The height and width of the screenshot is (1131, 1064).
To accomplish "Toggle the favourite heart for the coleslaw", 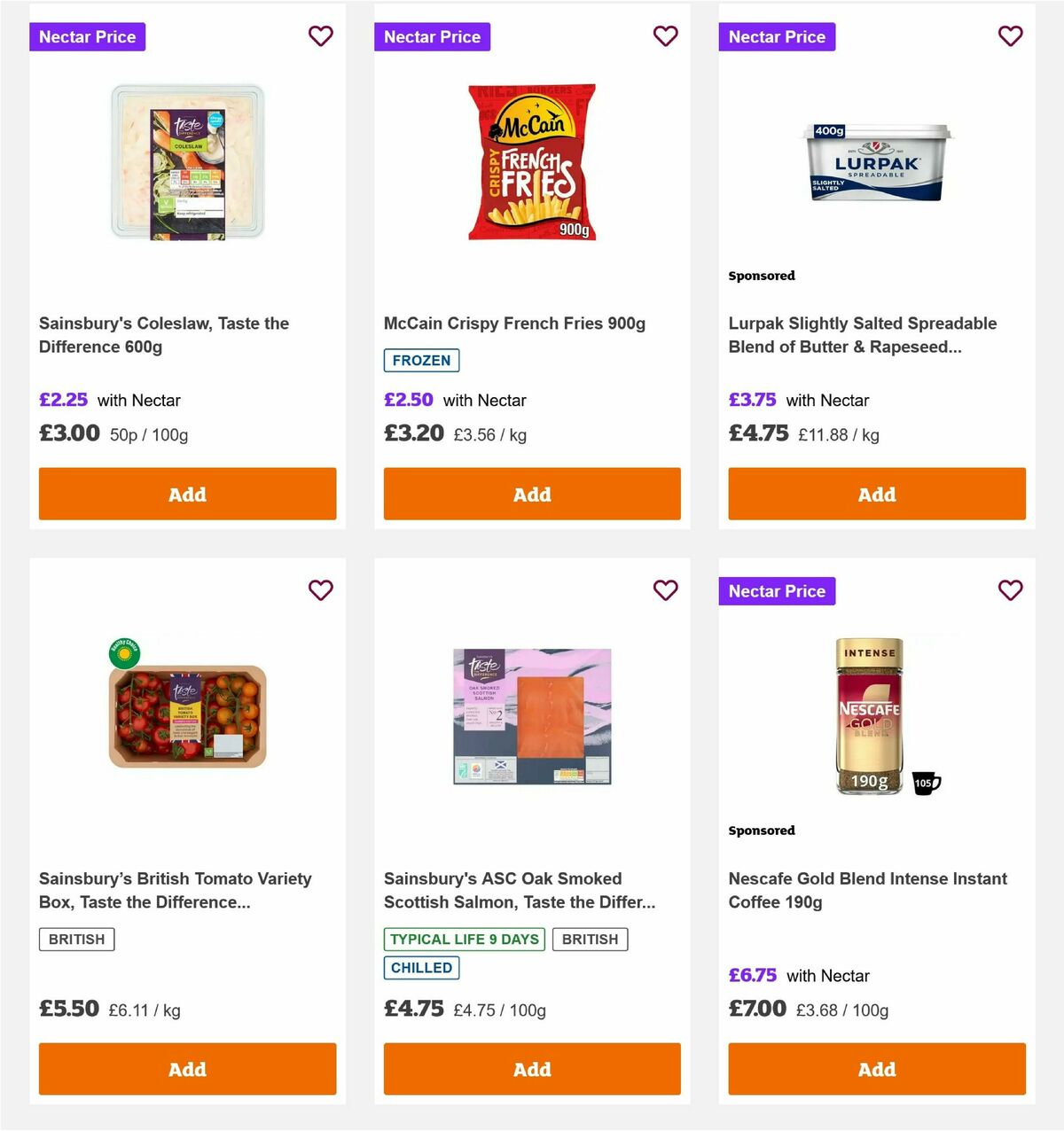I will point(320,36).
